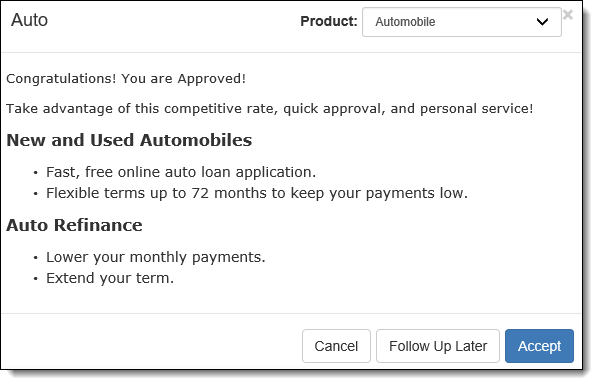Open the Product dropdown showing Automobile
The image size is (598, 385).
[x=461, y=22]
